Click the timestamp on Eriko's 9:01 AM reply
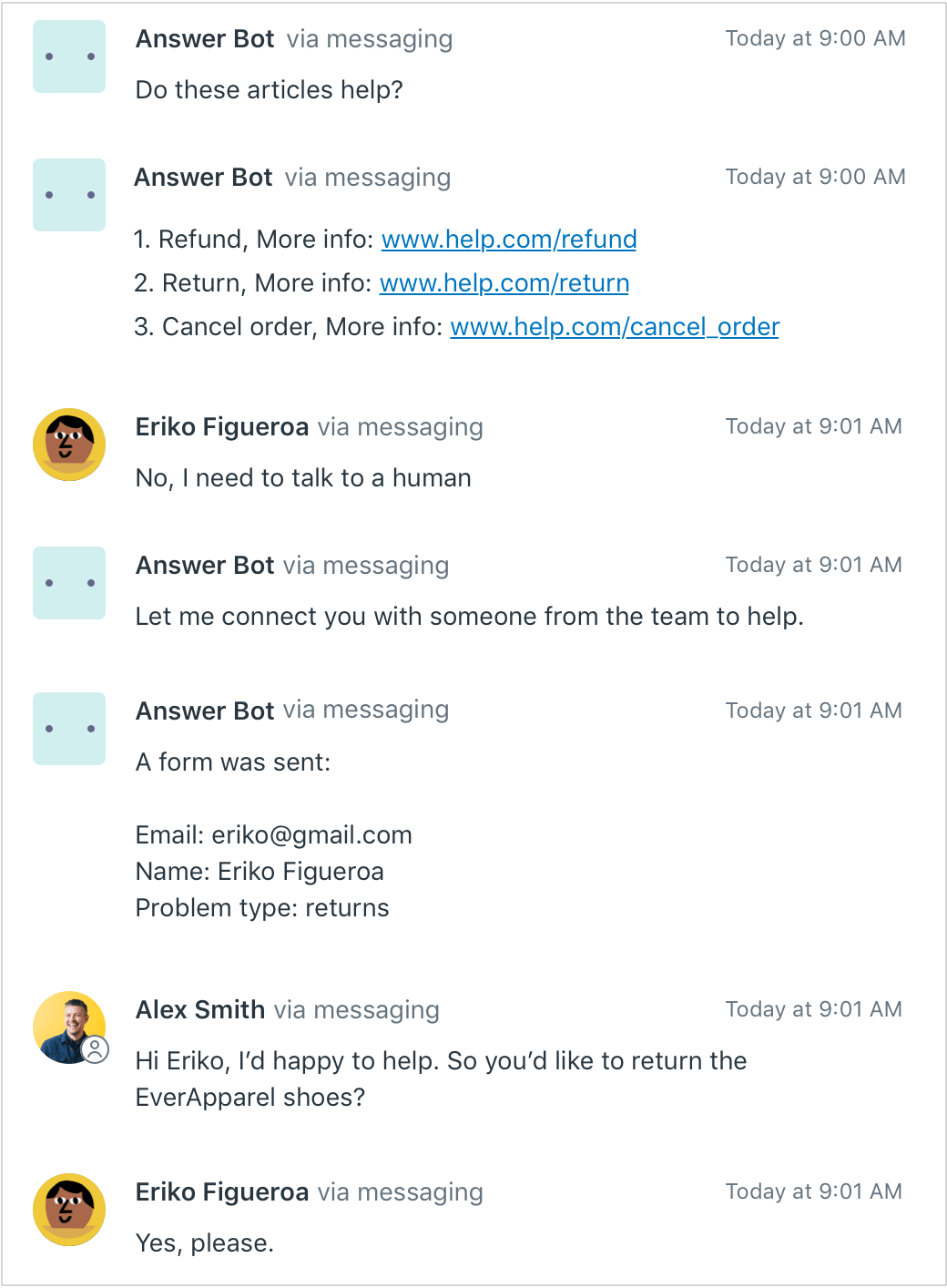 click(813, 425)
